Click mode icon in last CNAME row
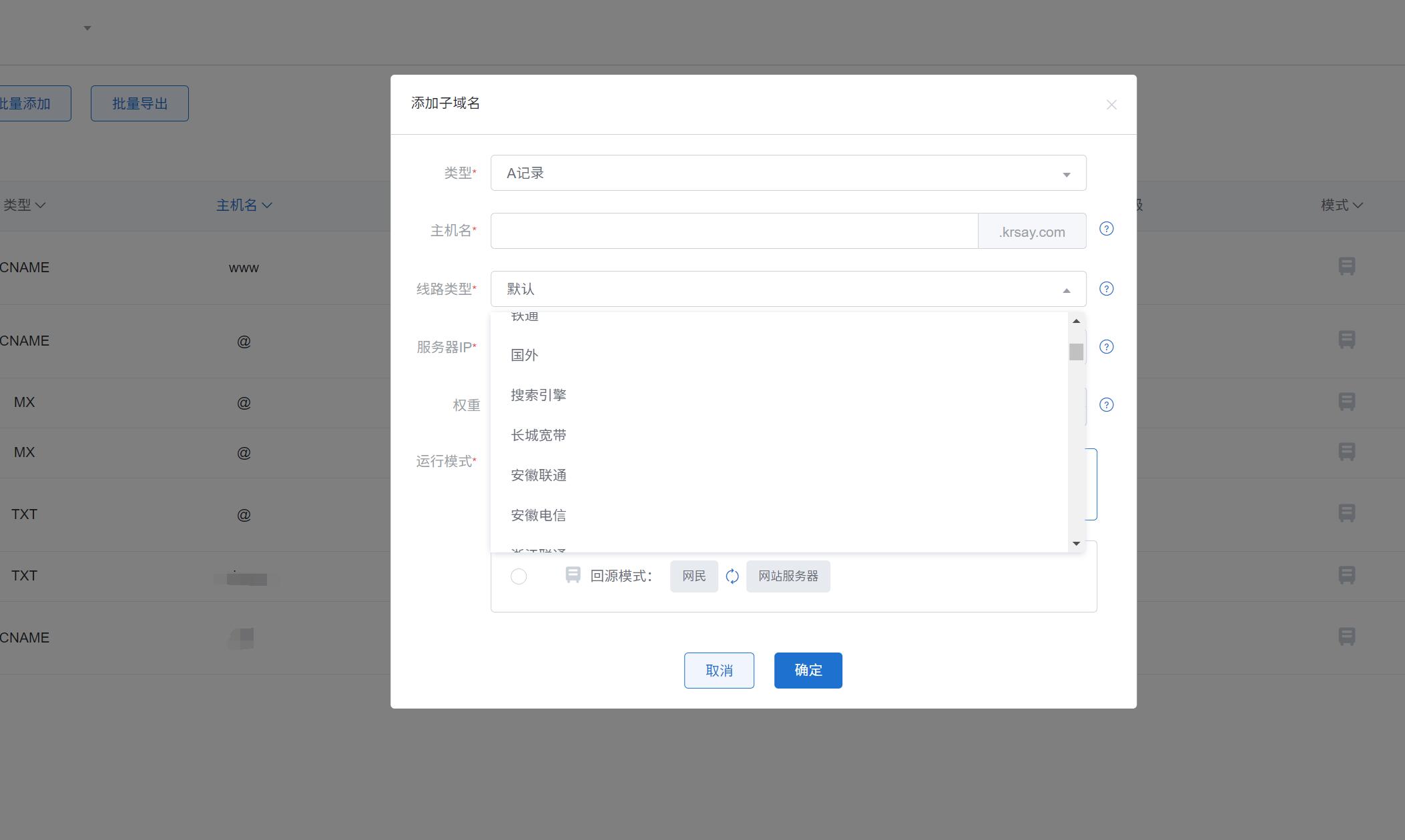Screen dimensions: 1405x840 click(x=1347, y=637)
